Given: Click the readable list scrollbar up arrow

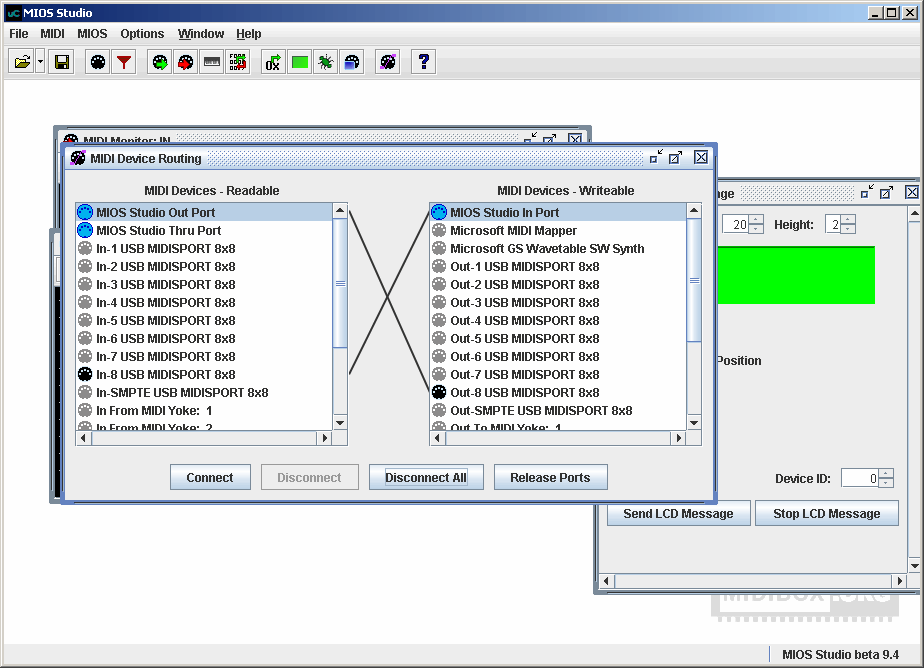Looking at the screenshot, I should 340,210.
